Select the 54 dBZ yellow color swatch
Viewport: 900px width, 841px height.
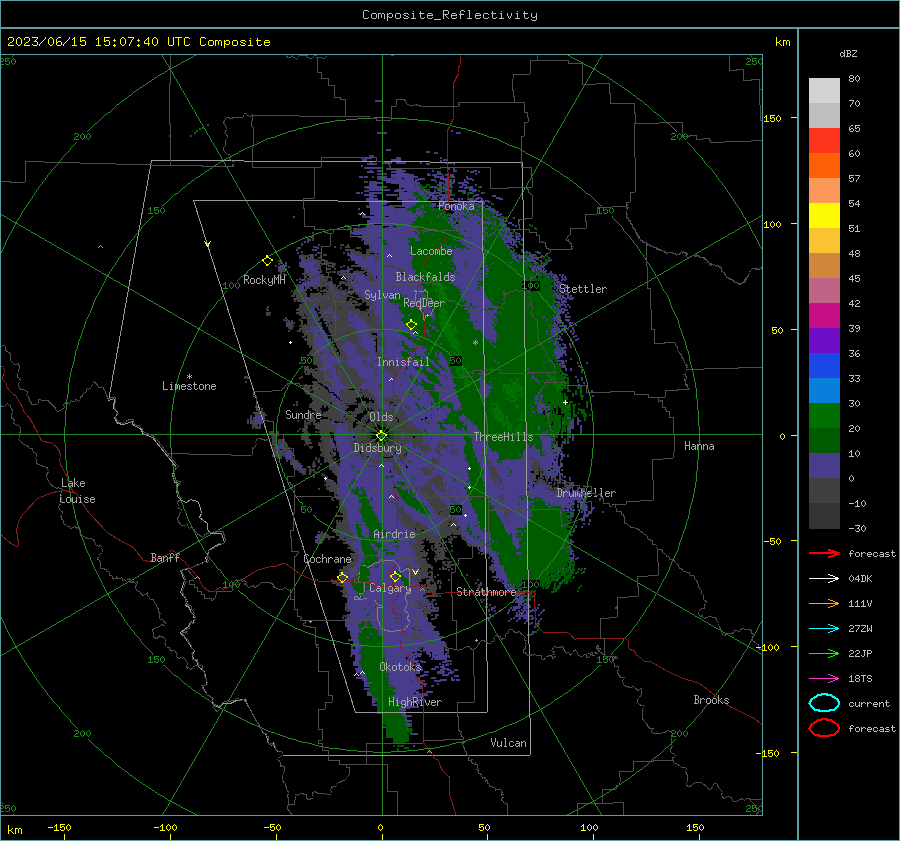point(824,216)
